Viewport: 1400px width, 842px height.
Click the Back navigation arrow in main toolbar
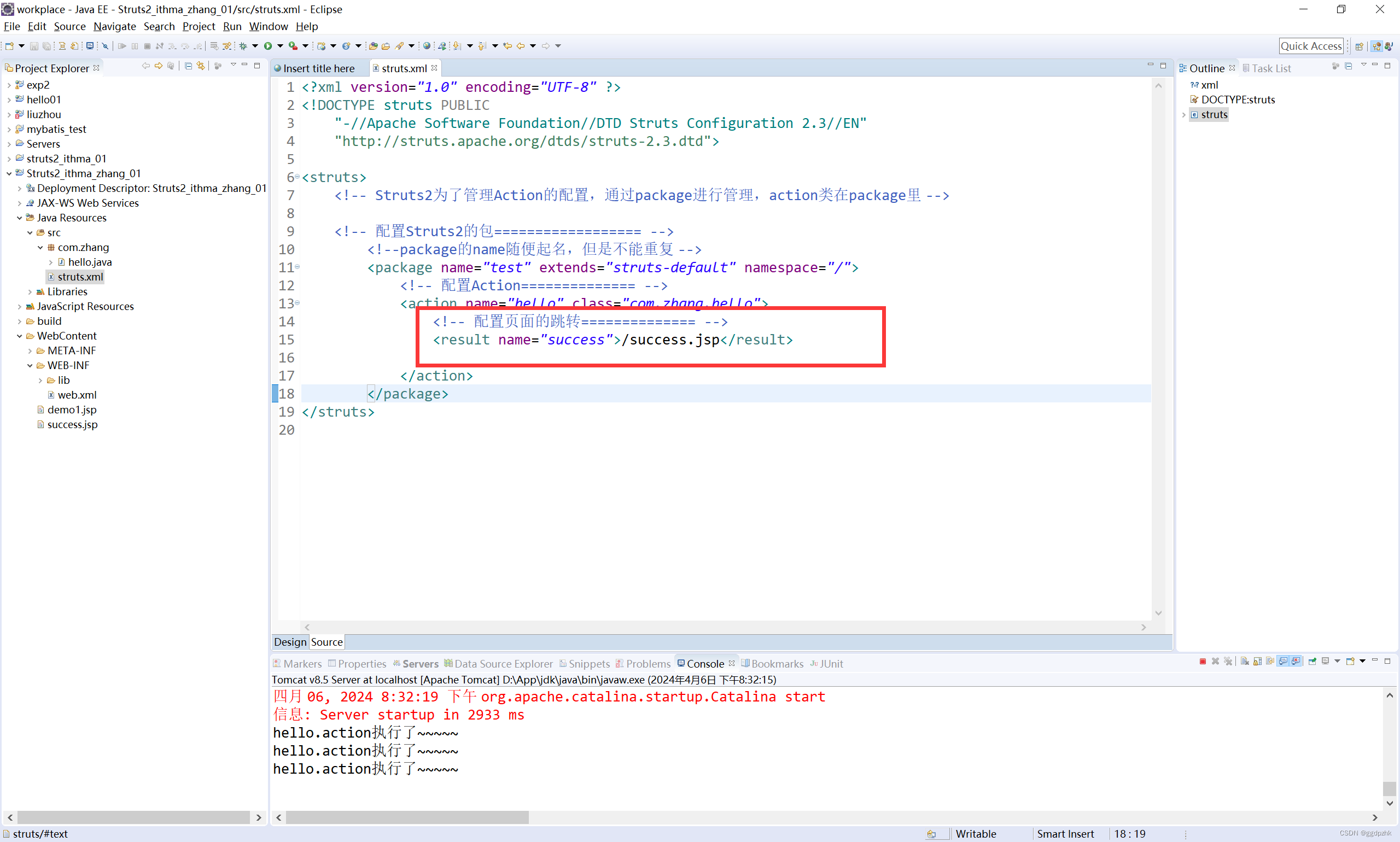[521, 46]
